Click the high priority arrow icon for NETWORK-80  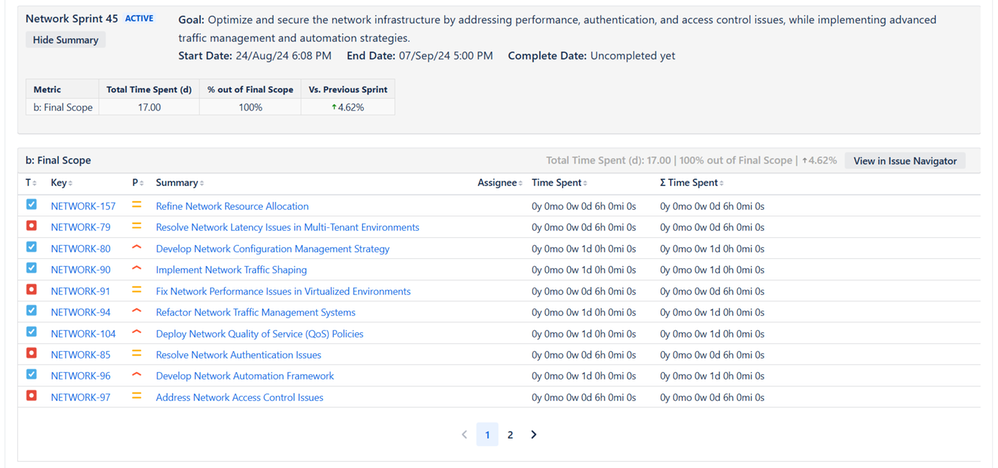pos(136,248)
